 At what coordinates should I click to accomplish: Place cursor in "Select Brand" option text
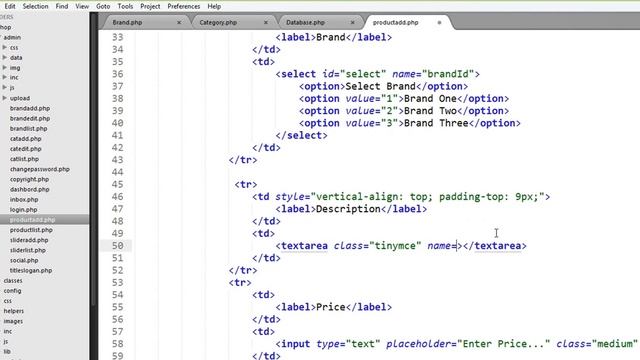coord(380,87)
